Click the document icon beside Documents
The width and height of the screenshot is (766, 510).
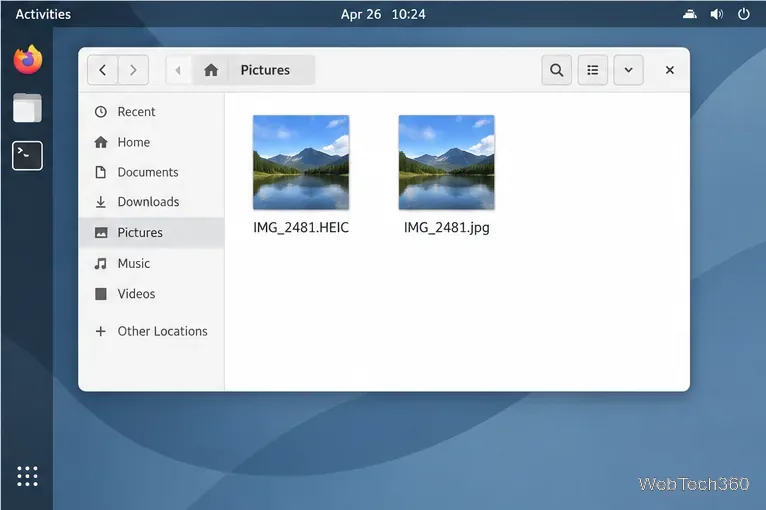click(101, 172)
